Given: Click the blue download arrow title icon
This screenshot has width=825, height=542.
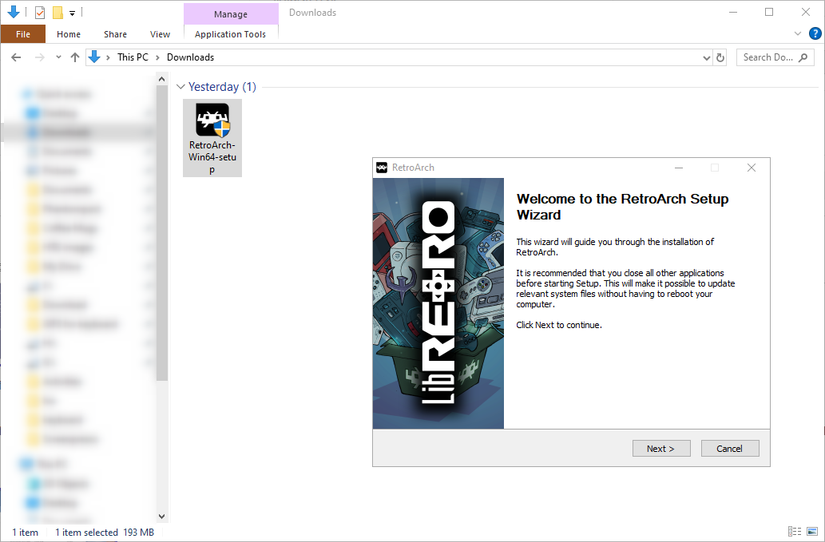Looking at the screenshot, I should click(14, 12).
